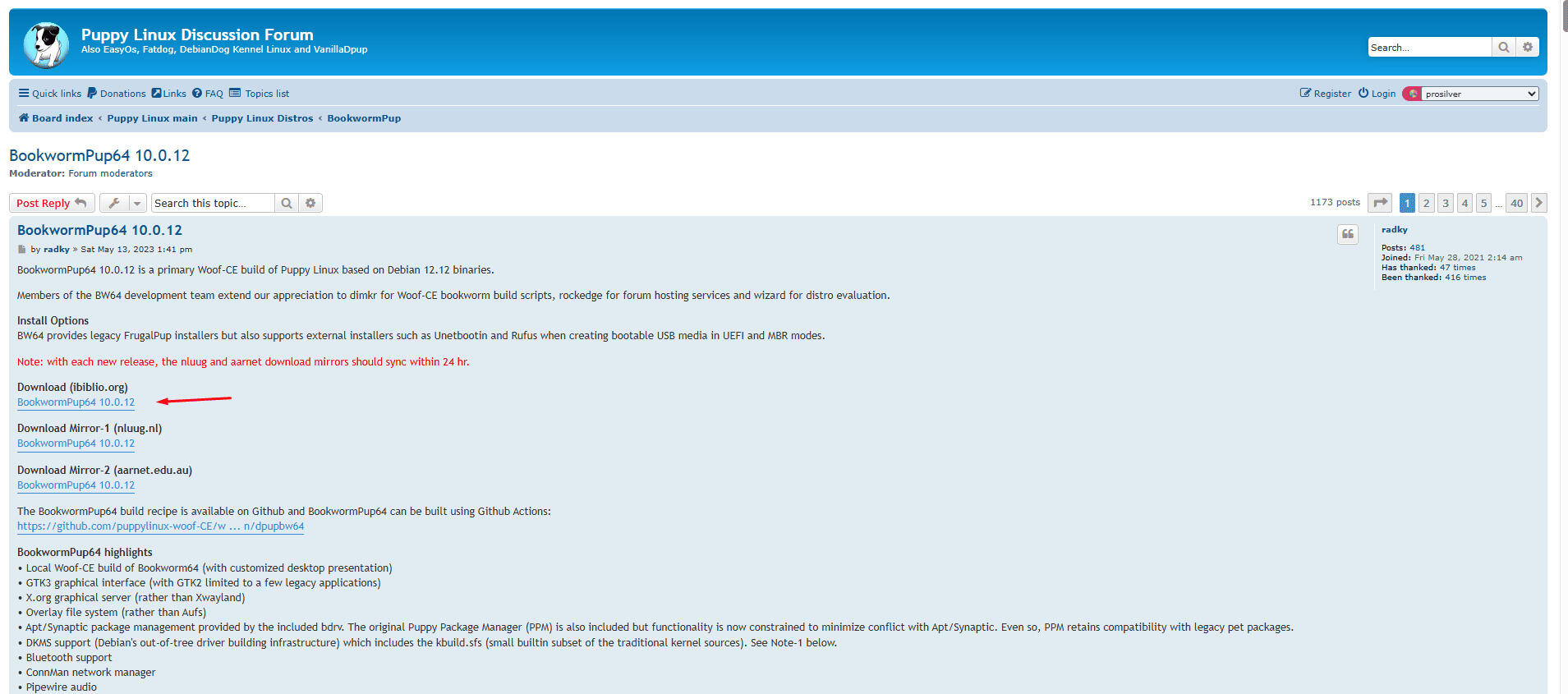This screenshot has width=1568, height=694.
Task: Open advanced search gear in header
Action: pos(1527,48)
